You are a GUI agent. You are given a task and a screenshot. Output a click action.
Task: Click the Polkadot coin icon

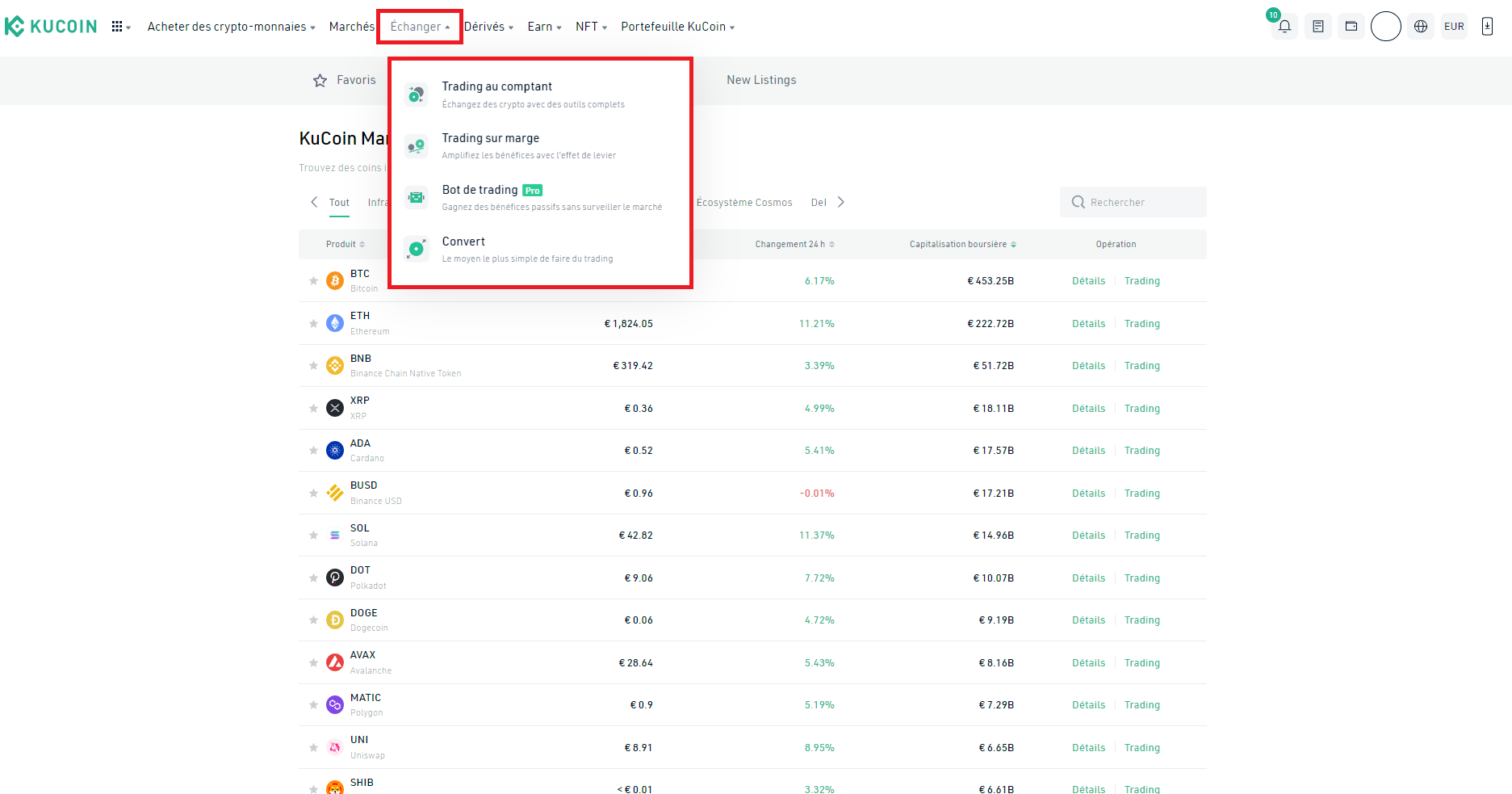pos(335,578)
